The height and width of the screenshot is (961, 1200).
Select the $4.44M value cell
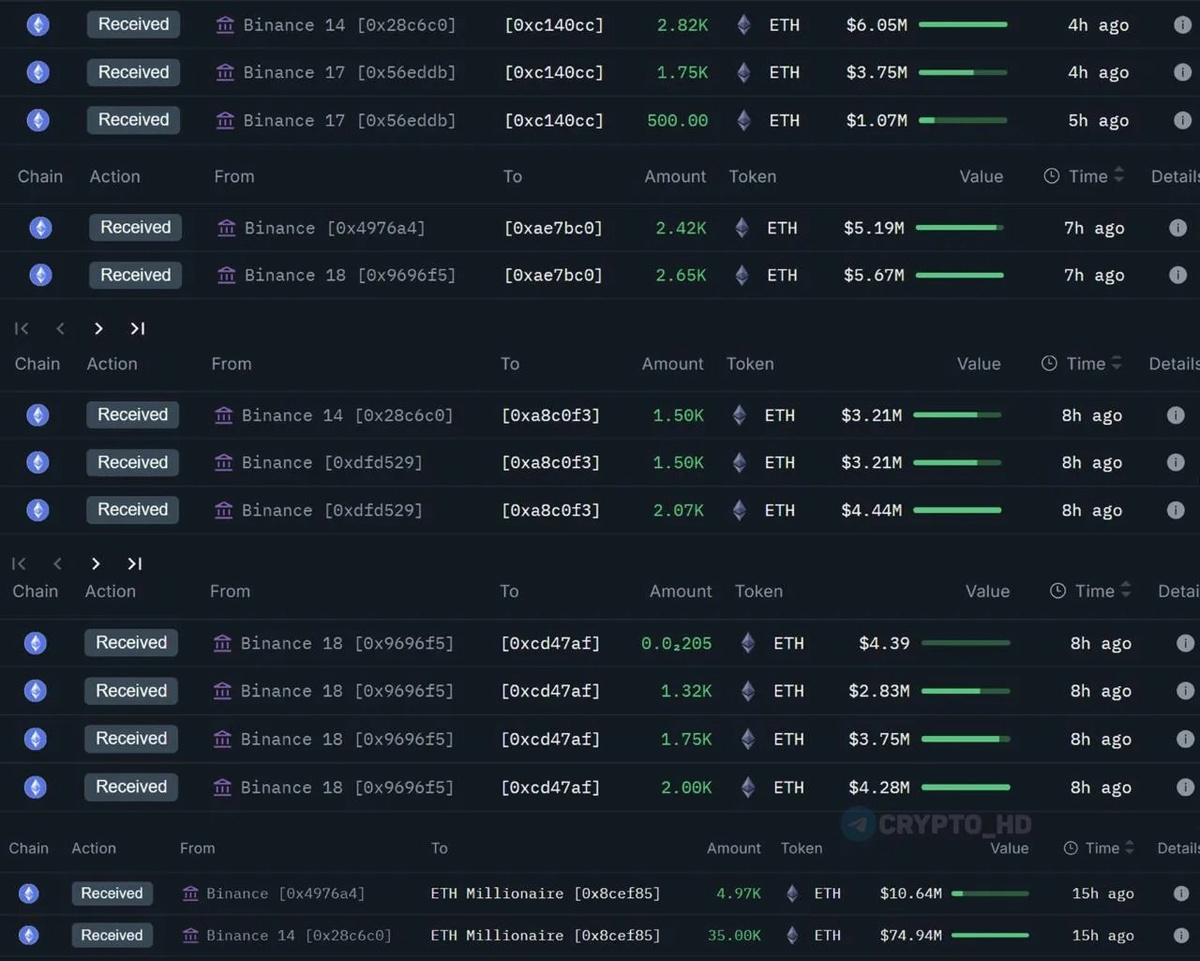click(x=871, y=510)
